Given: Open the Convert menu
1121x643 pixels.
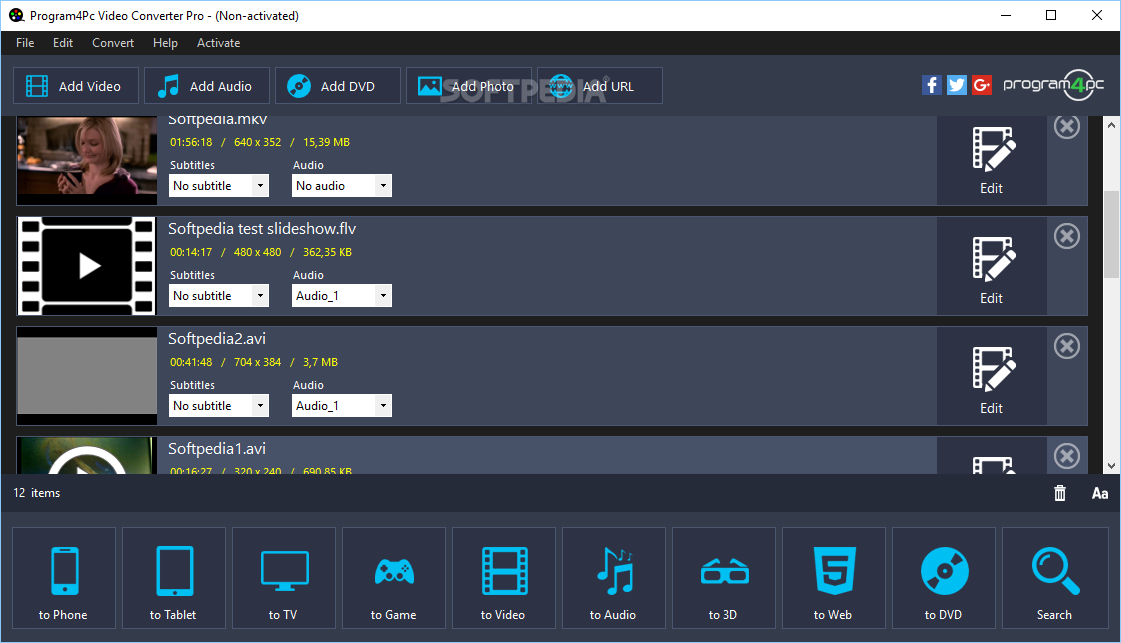Looking at the screenshot, I should point(113,43).
